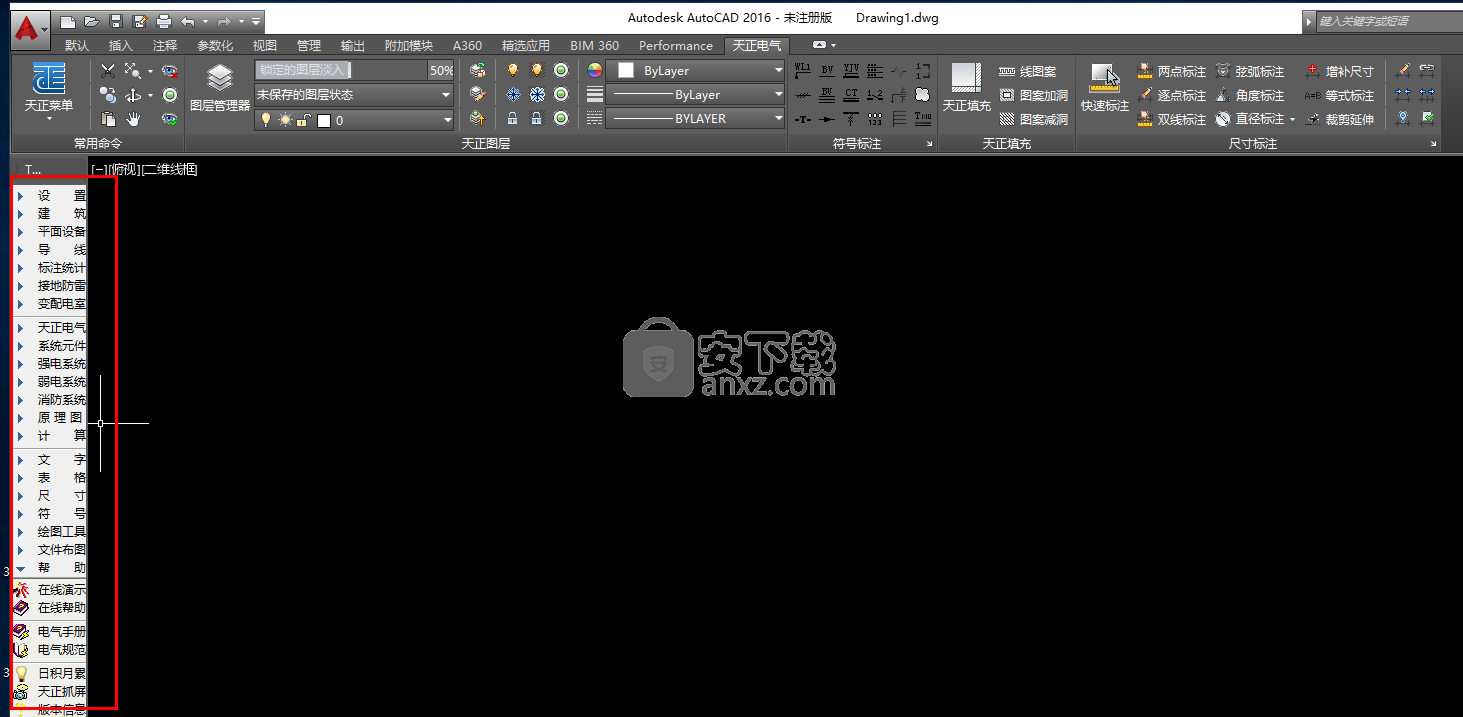
Task: Click the paste clipboard icon in 常用命令
Action: tap(108, 119)
